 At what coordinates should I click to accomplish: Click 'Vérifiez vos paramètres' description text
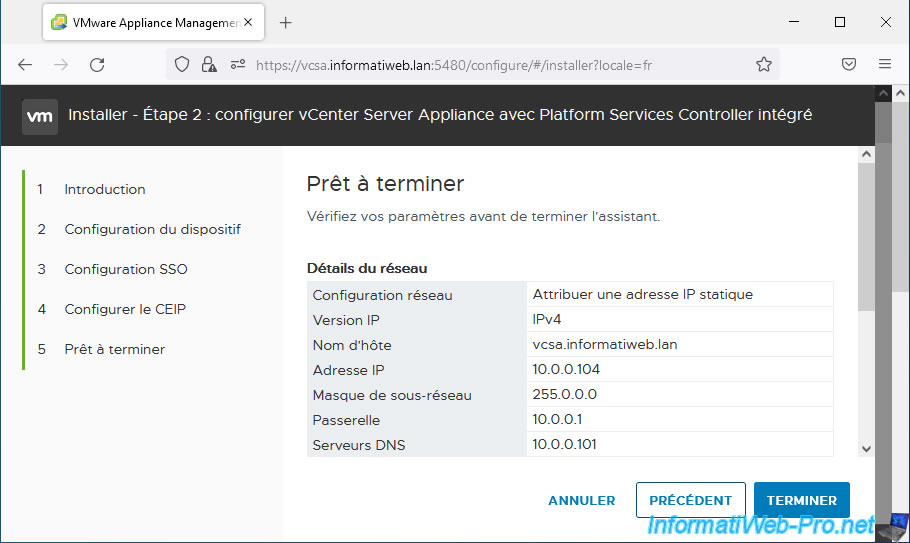pyautogui.click(x=483, y=216)
